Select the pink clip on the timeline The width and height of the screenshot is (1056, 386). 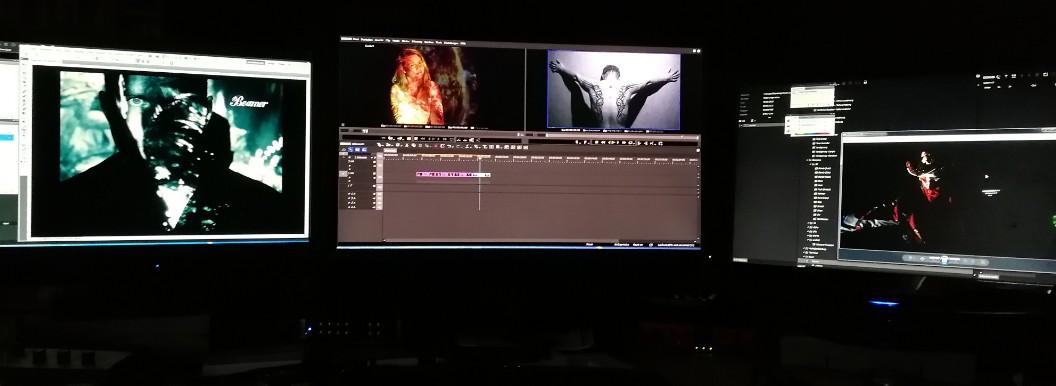453,174
